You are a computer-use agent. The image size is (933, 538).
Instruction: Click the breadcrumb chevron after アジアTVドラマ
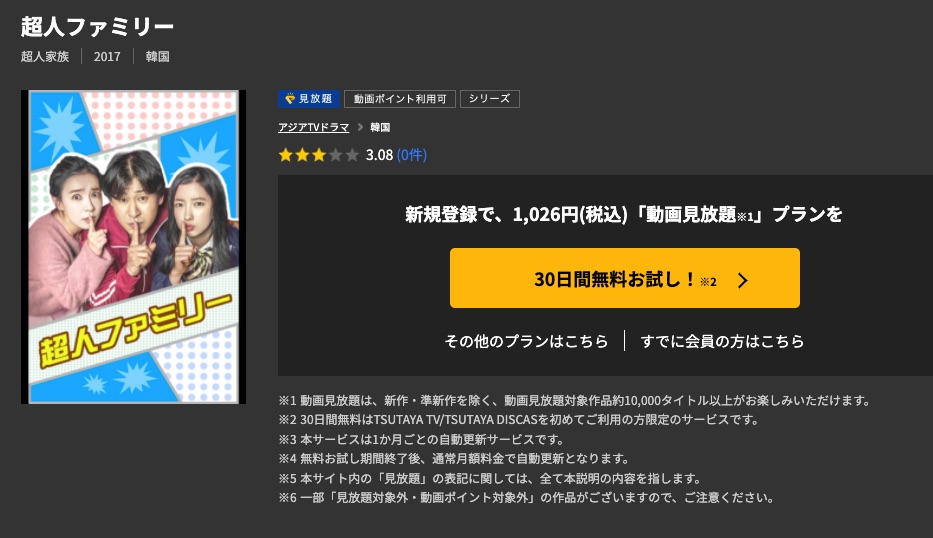click(360, 127)
